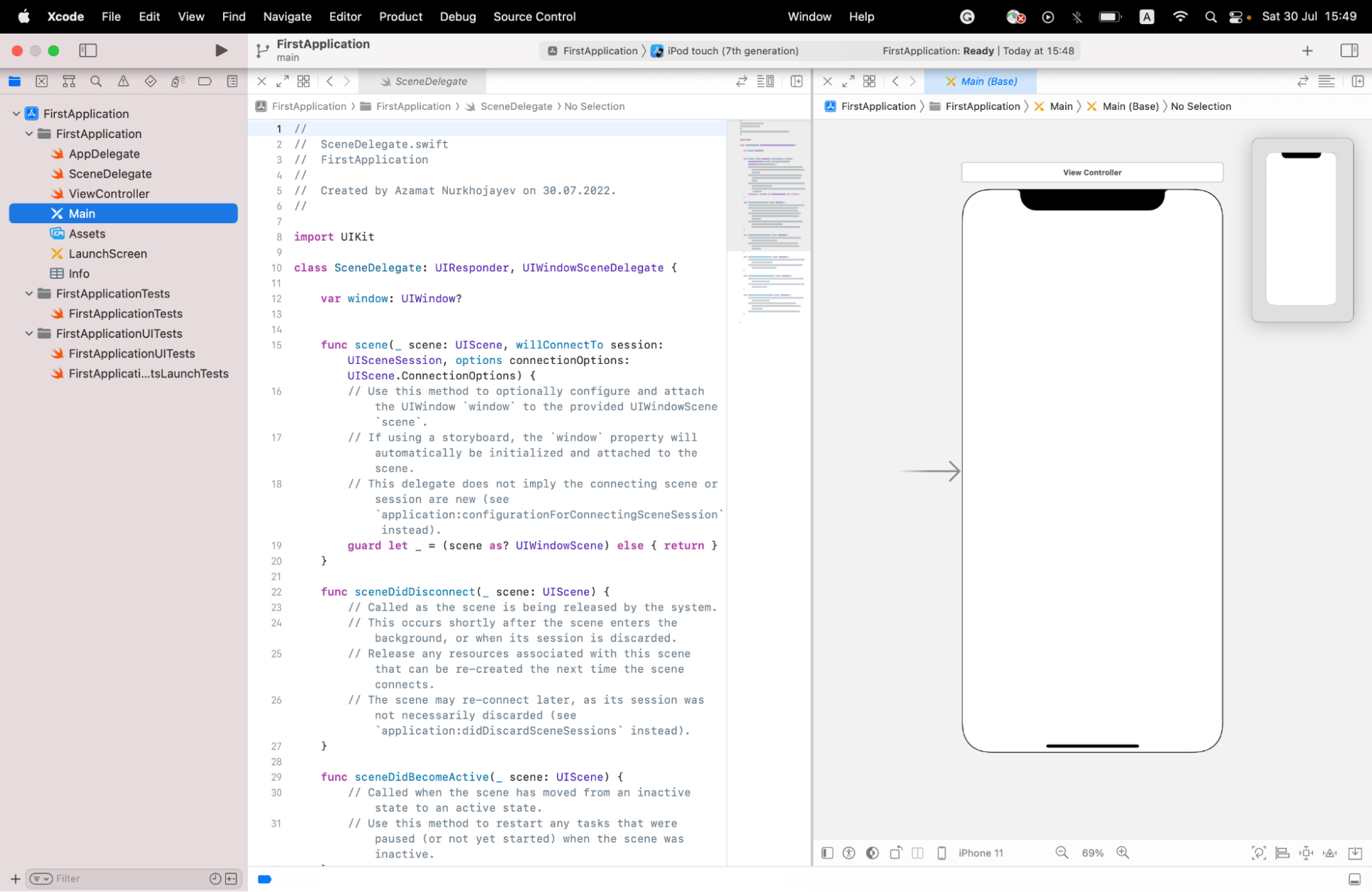Open the Debug navigator spray icon
Screen dimensions: 1372x892
tap(178, 81)
